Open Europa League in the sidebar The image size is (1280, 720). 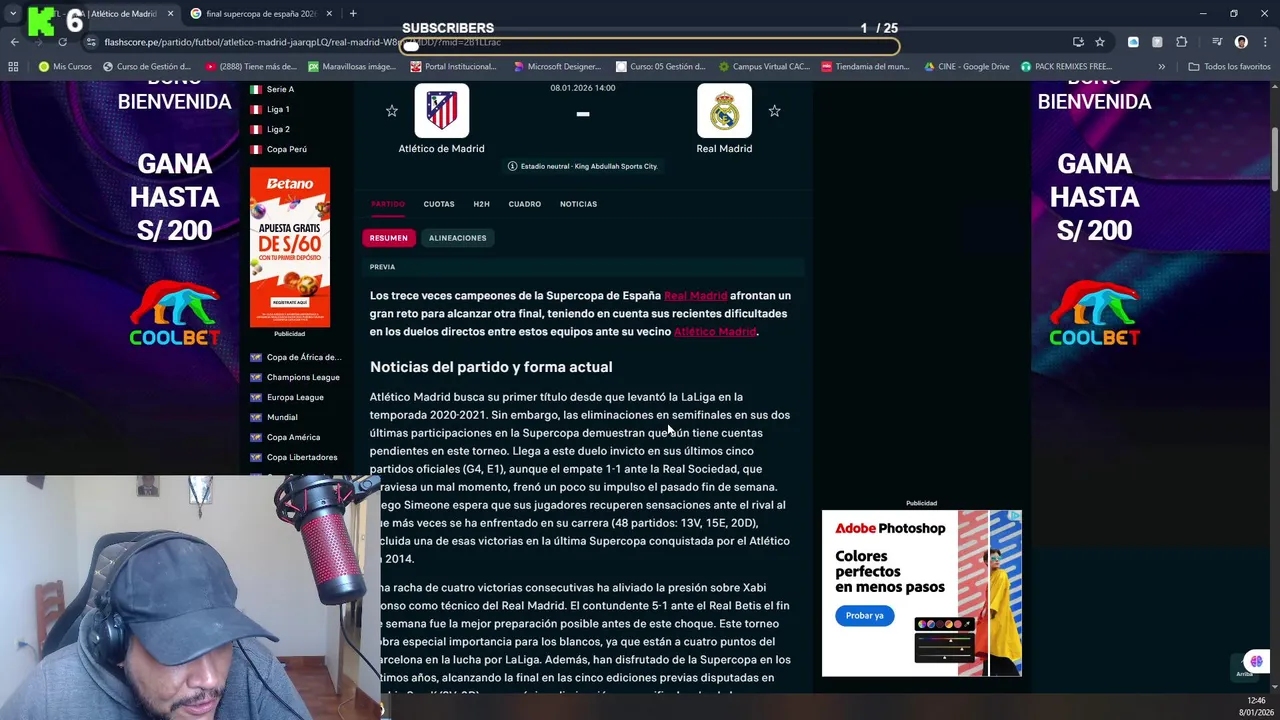click(x=295, y=397)
